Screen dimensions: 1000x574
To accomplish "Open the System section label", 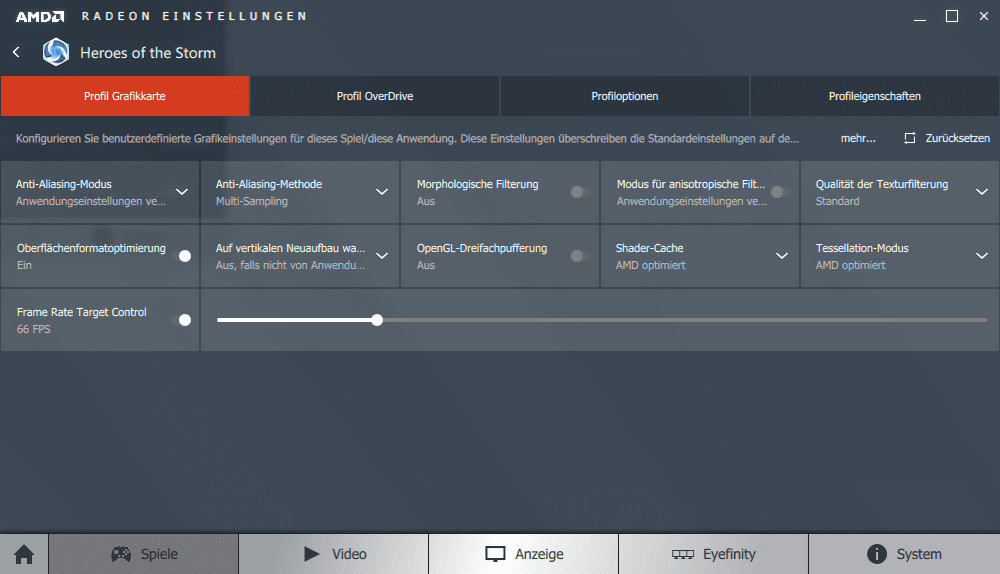I will [x=919, y=554].
